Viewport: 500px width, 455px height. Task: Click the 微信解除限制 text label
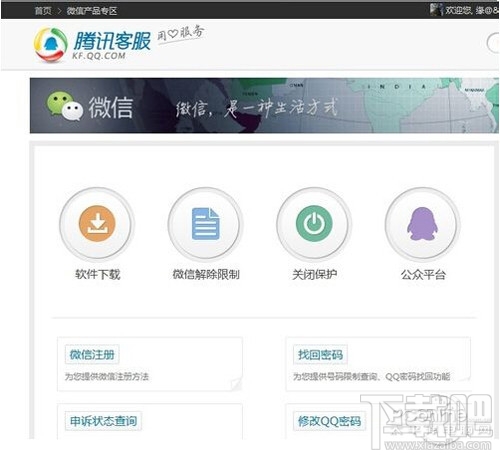click(206, 274)
